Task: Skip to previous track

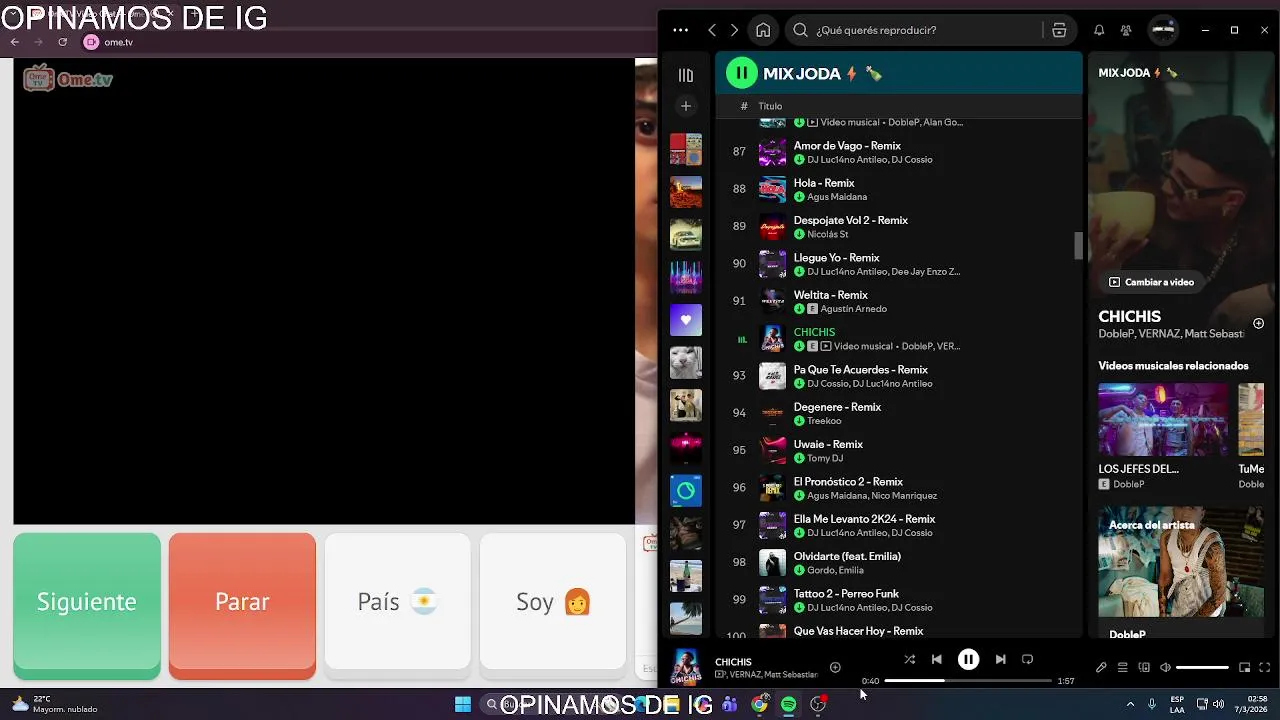Action: click(x=936, y=659)
